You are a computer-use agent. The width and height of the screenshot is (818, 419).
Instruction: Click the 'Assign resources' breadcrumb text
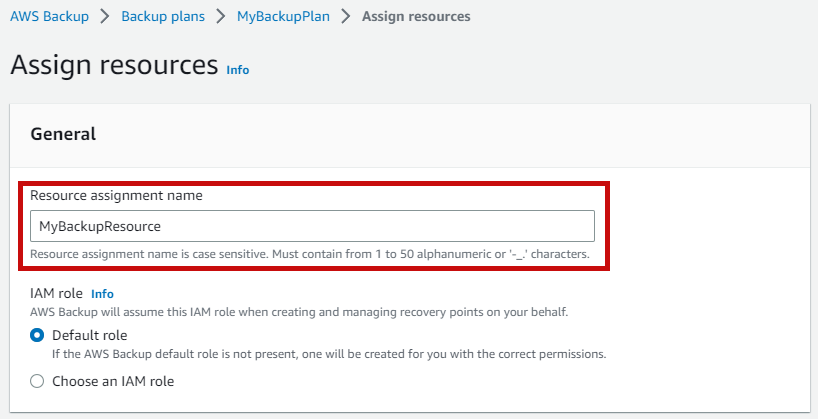point(416,16)
